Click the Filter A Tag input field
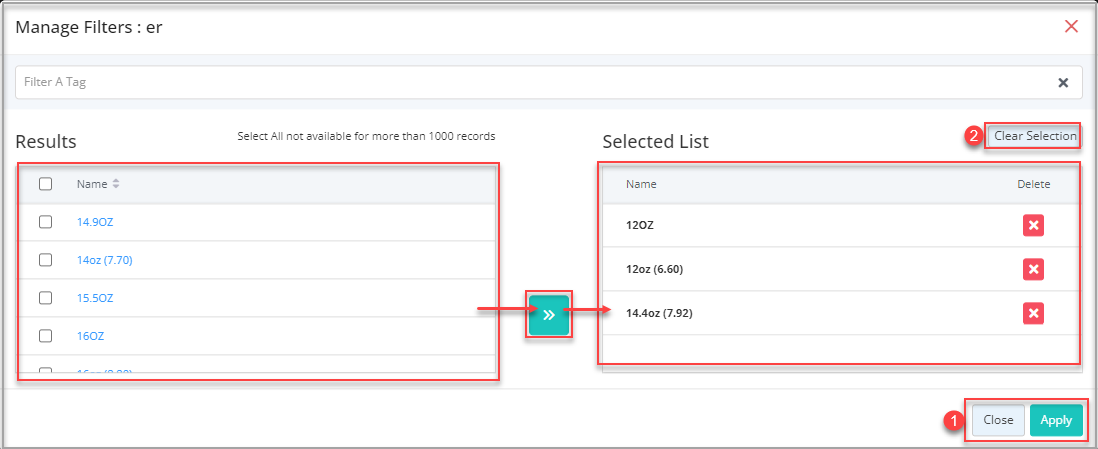The image size is (1098, 449). pos(549,83)
